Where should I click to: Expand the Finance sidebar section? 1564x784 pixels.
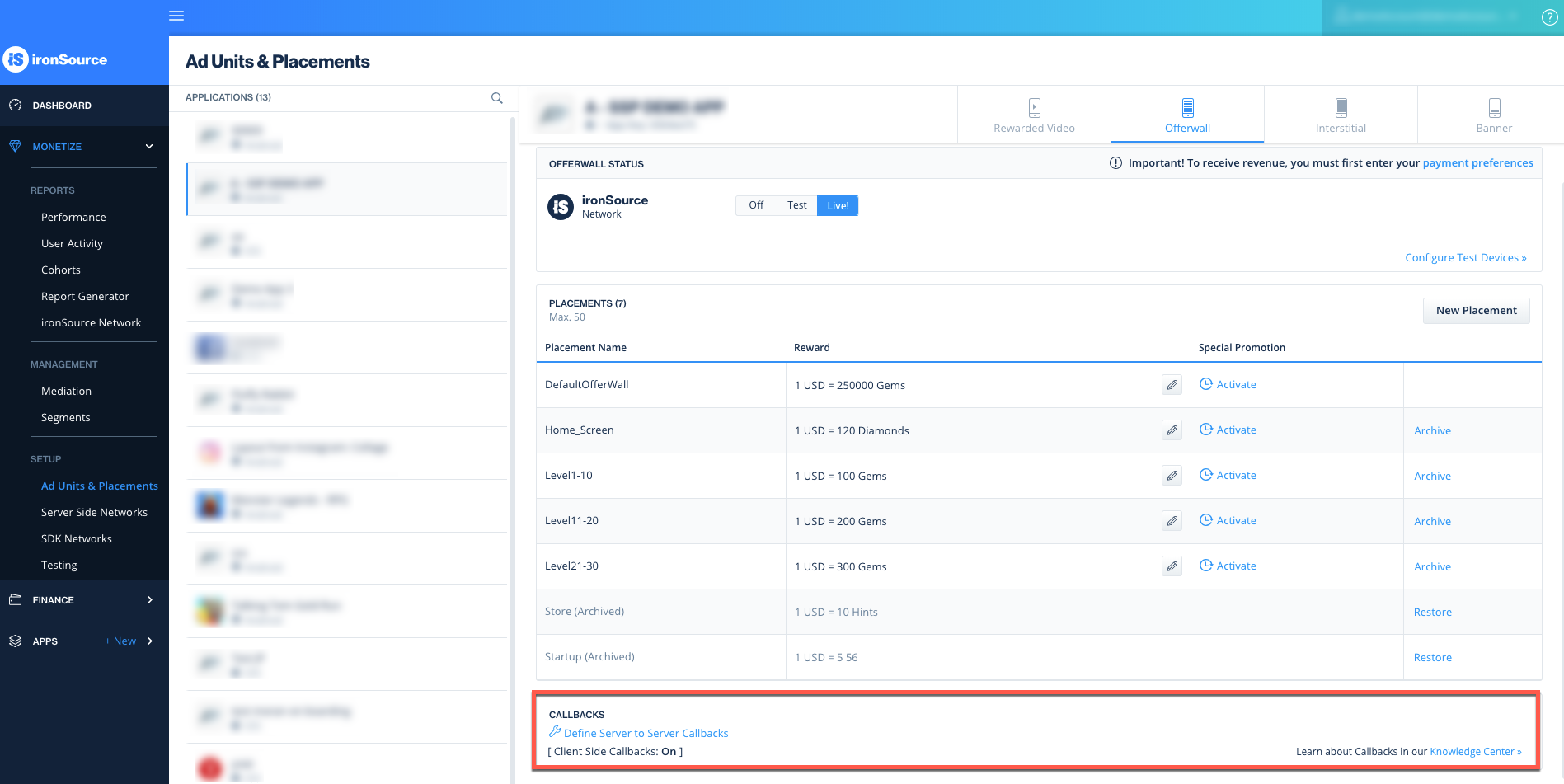tap(150, 599)
